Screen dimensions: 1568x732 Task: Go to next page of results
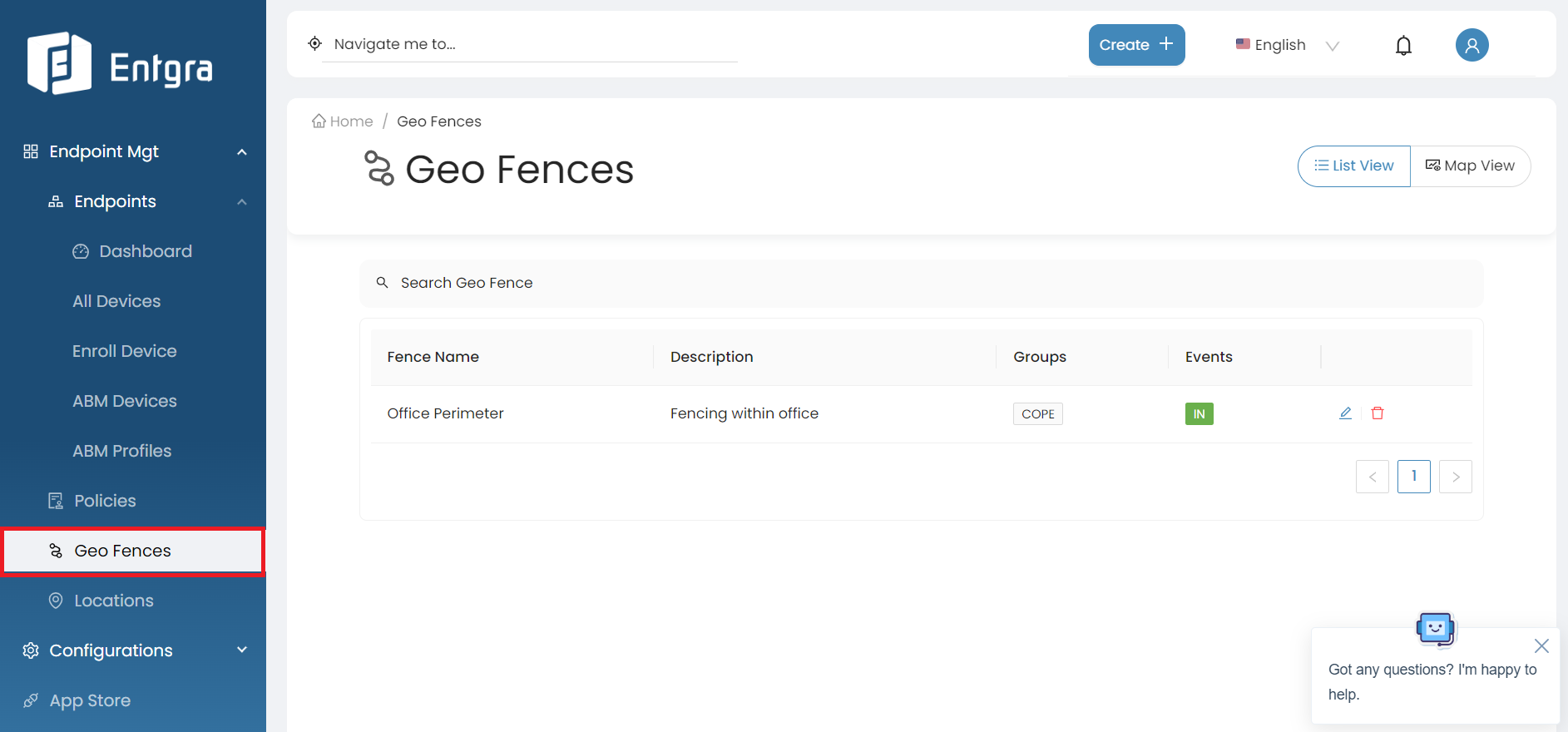click(x=1455, y=477)
